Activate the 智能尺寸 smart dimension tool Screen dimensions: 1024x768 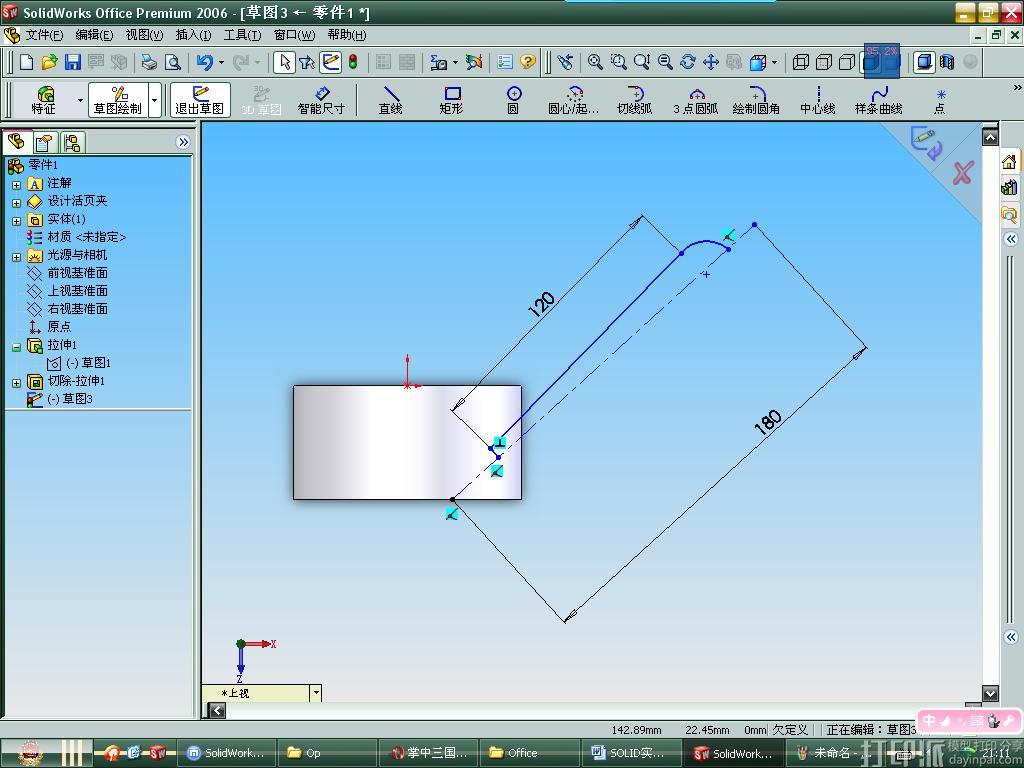321,99
